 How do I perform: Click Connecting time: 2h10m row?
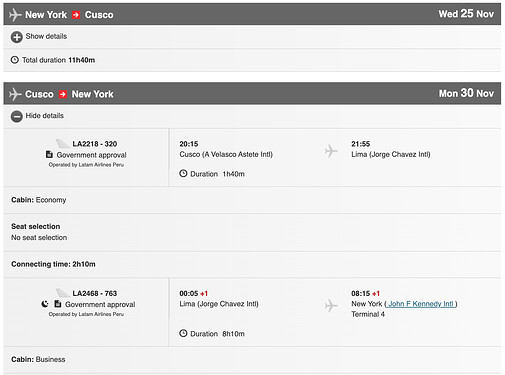coord(252,264)
